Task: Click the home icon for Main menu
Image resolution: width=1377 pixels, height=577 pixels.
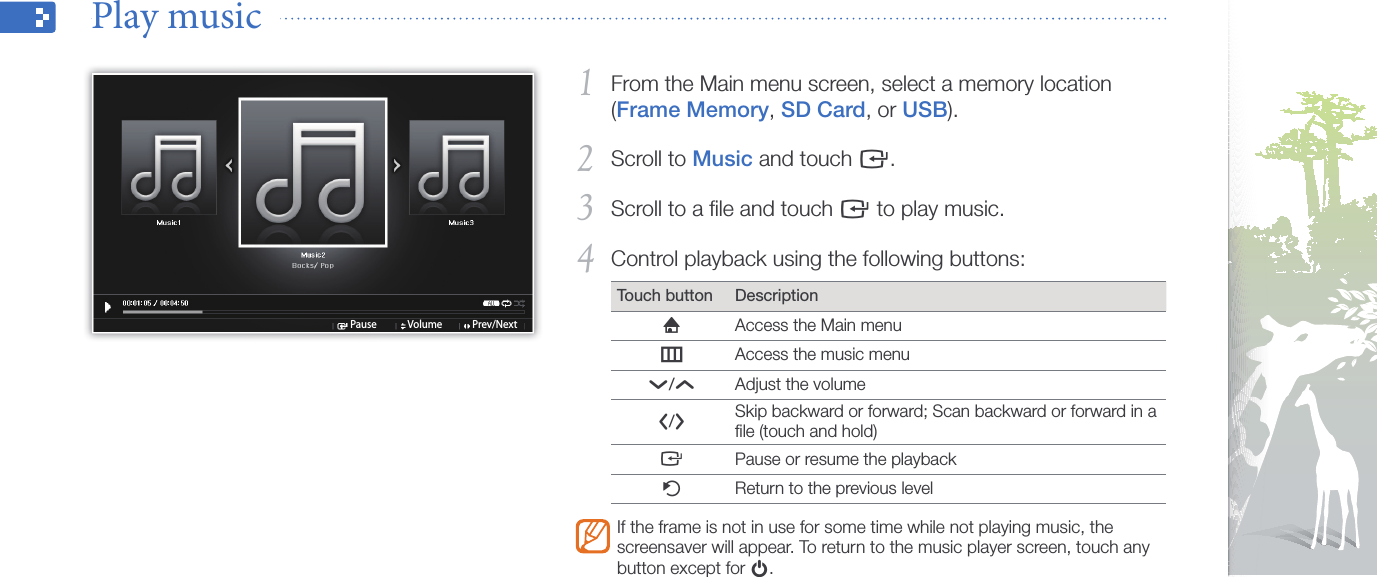Action: pyautogui.click(x=671, y=325)
